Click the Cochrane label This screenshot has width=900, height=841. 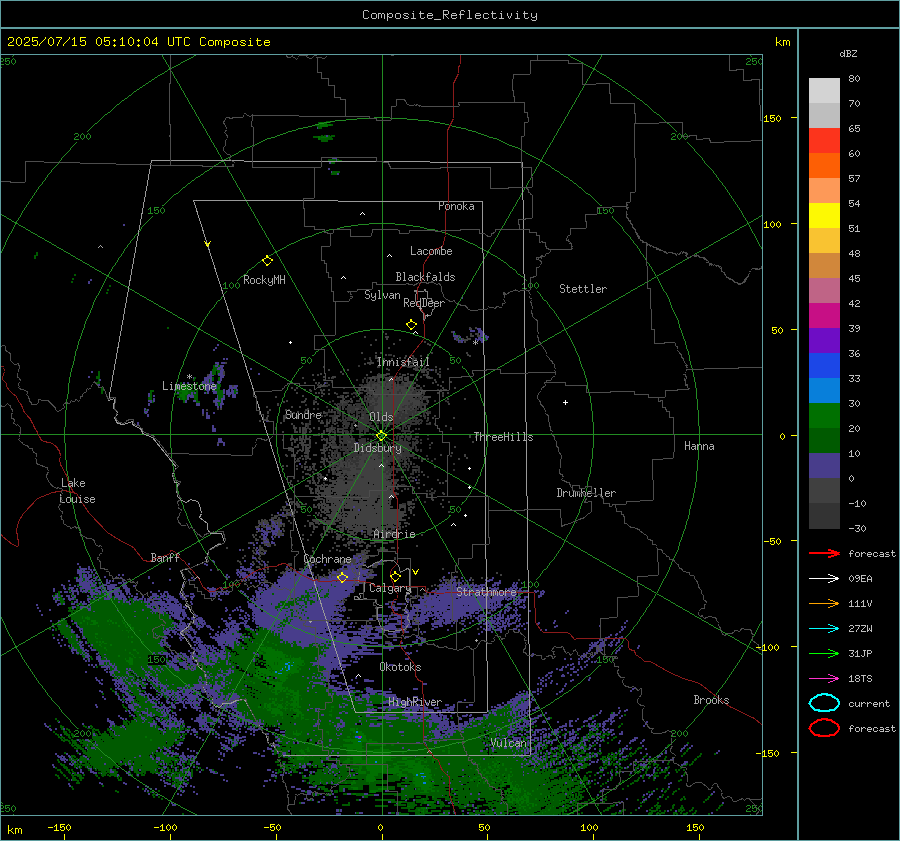pyautogui.click(x=327, y=559)
